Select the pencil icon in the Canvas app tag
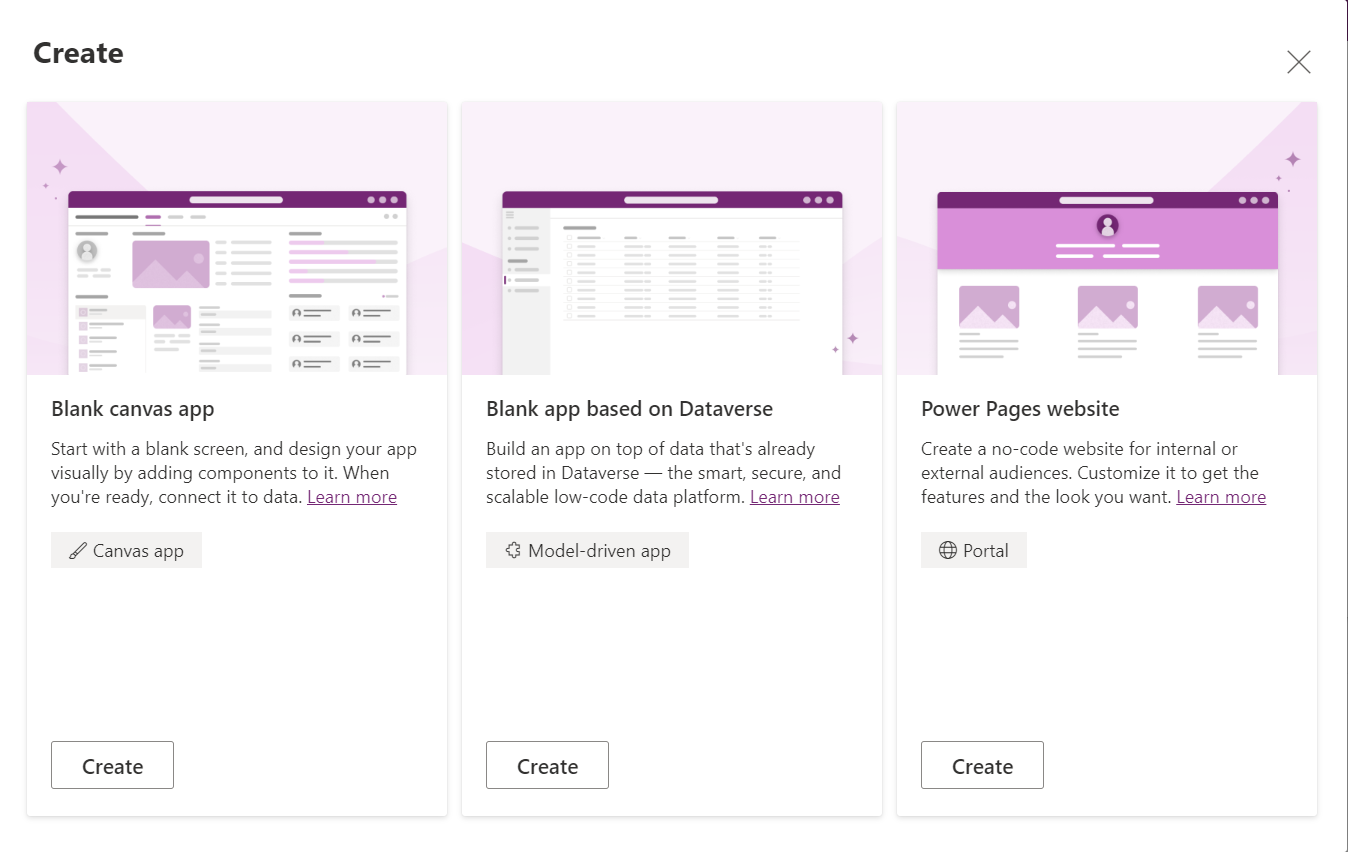The height and width of the screenshot is (852, 1348). (x=78, y=549)
